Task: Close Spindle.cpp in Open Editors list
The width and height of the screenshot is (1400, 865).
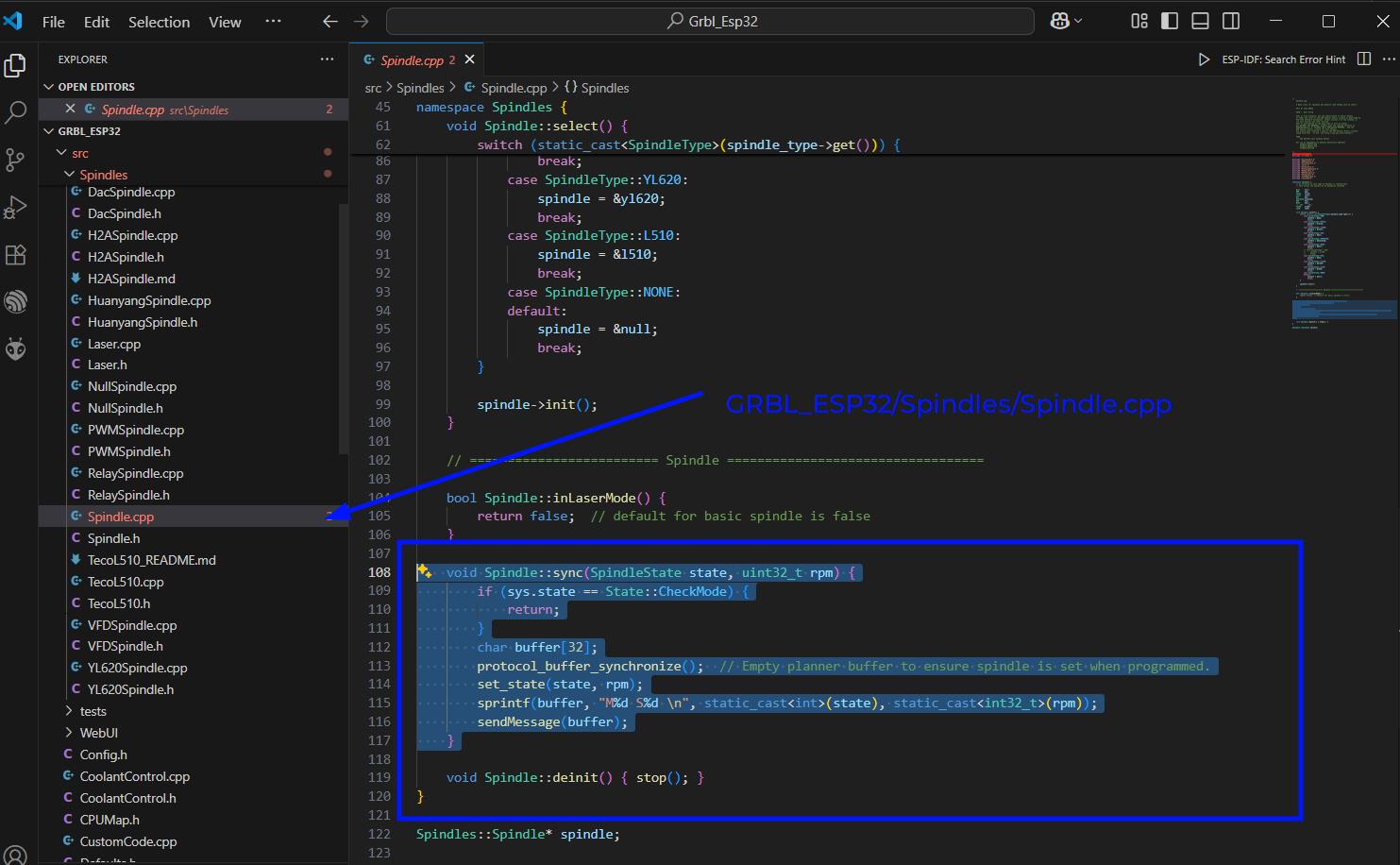Action: click(x=70, y=110)
